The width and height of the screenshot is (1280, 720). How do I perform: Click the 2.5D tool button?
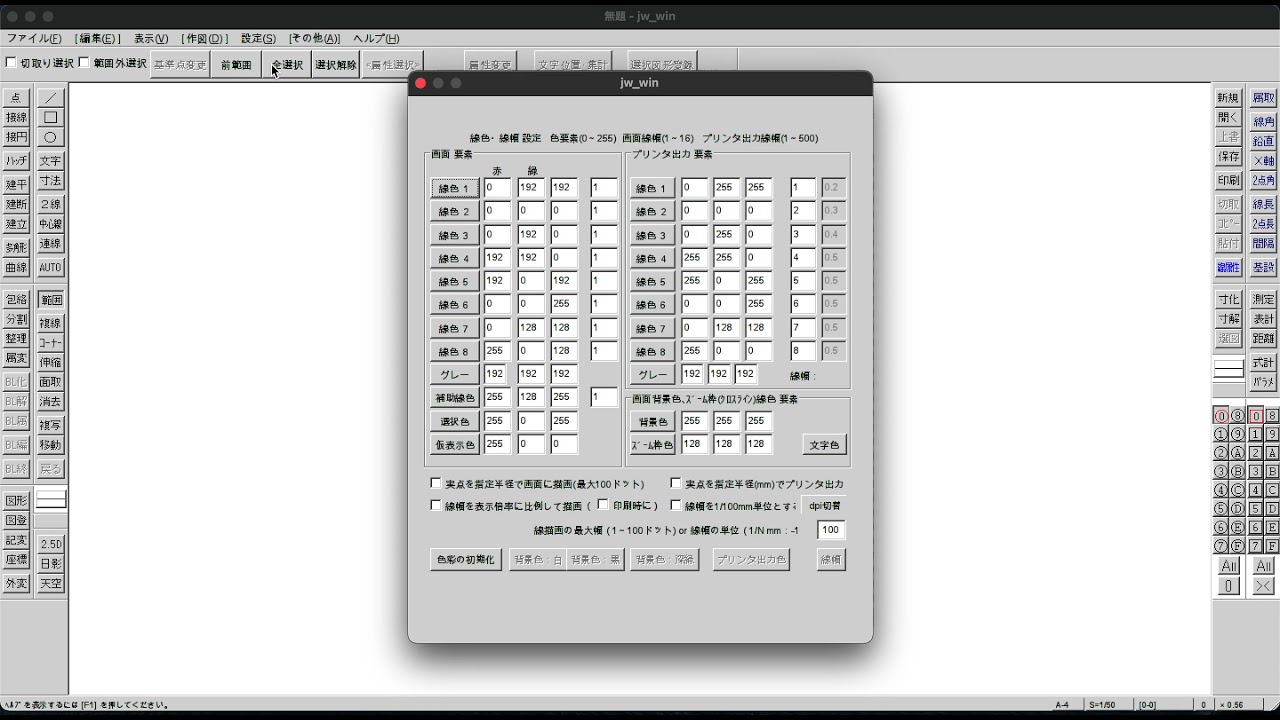[50, 544]
